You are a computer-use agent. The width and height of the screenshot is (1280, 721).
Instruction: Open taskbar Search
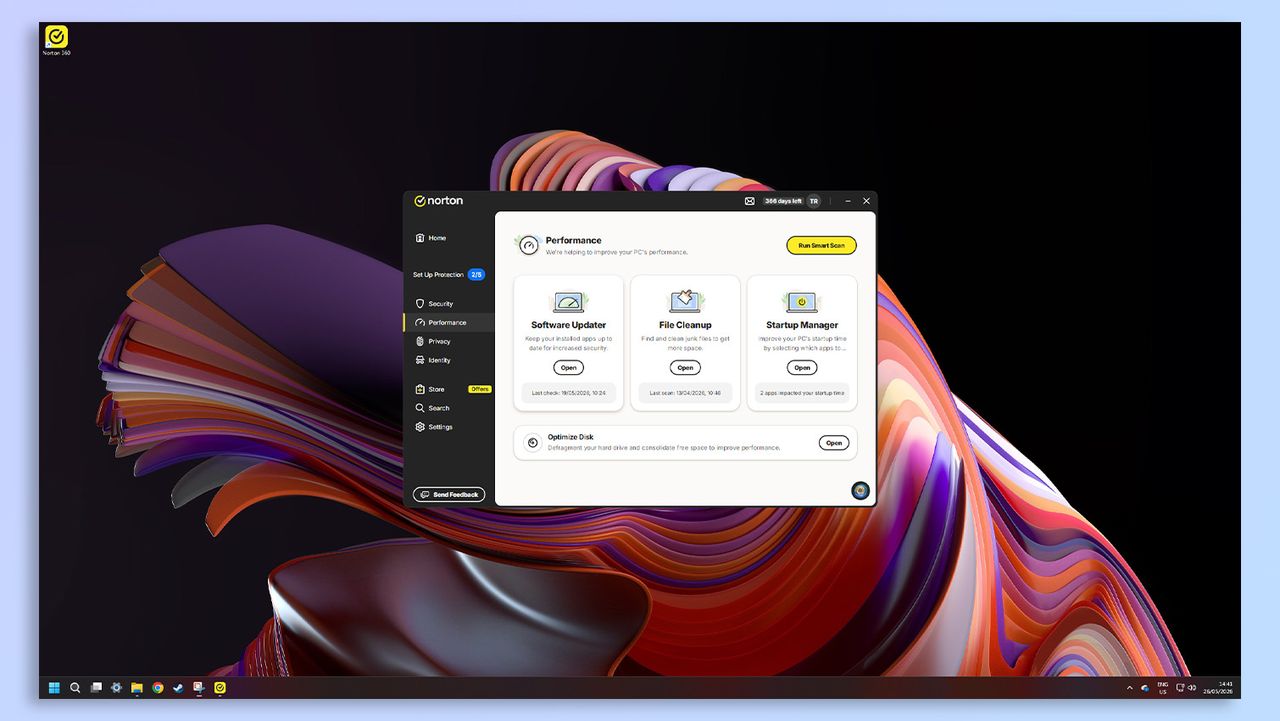pyautogui.click(x=75, y=687)
